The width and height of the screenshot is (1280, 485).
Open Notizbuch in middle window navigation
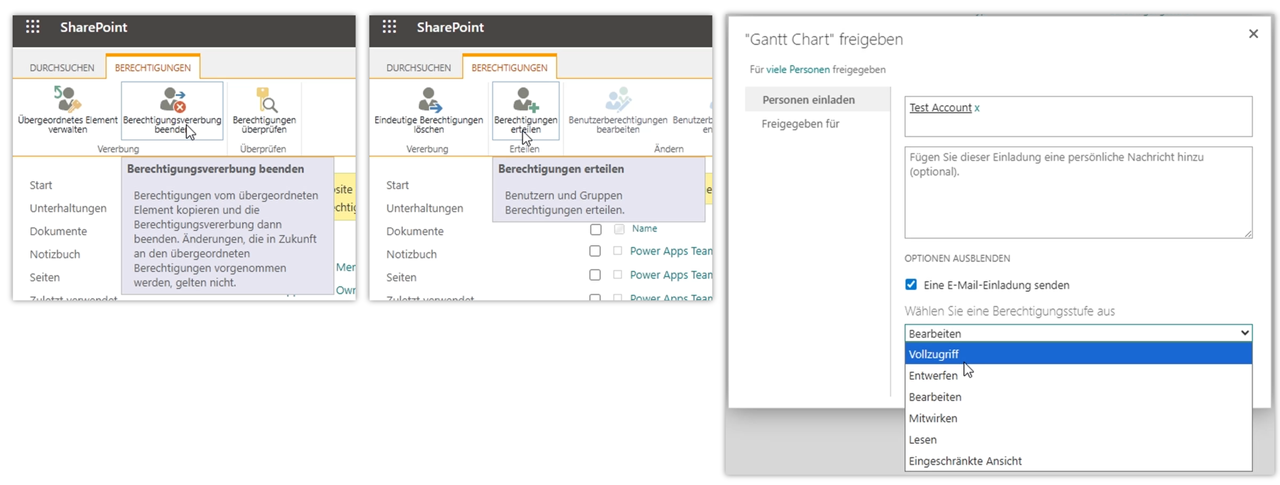pyautogui.click(x=412, y=254)
